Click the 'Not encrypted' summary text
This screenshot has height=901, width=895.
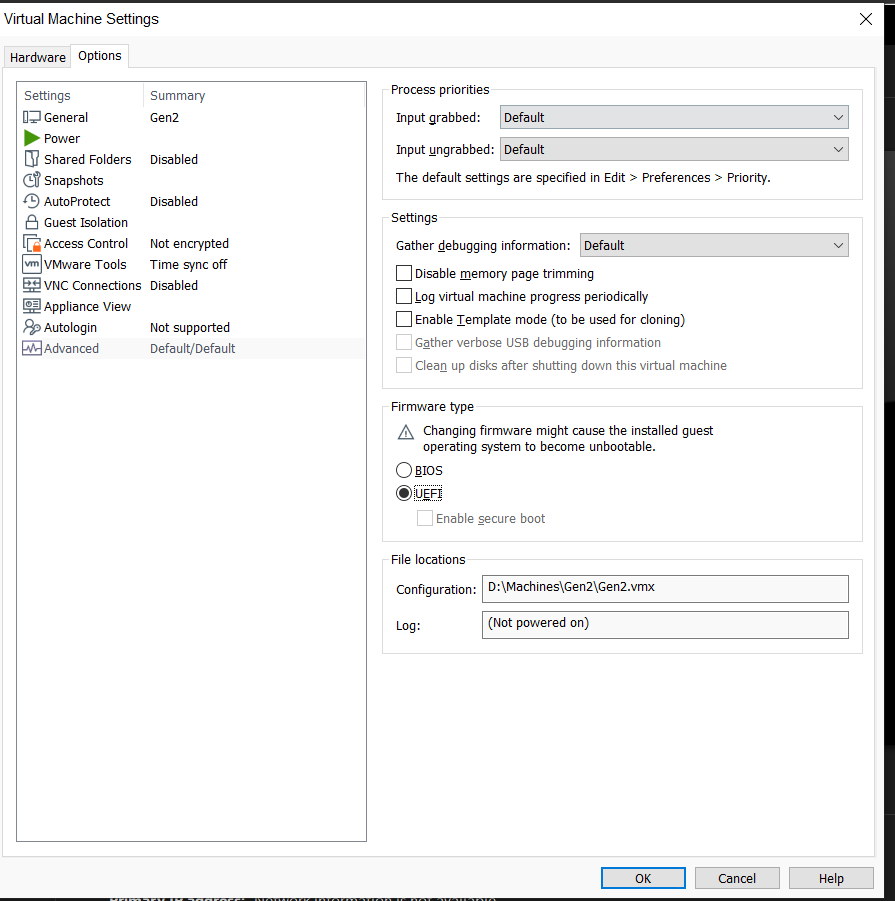(x=189, y=244)
